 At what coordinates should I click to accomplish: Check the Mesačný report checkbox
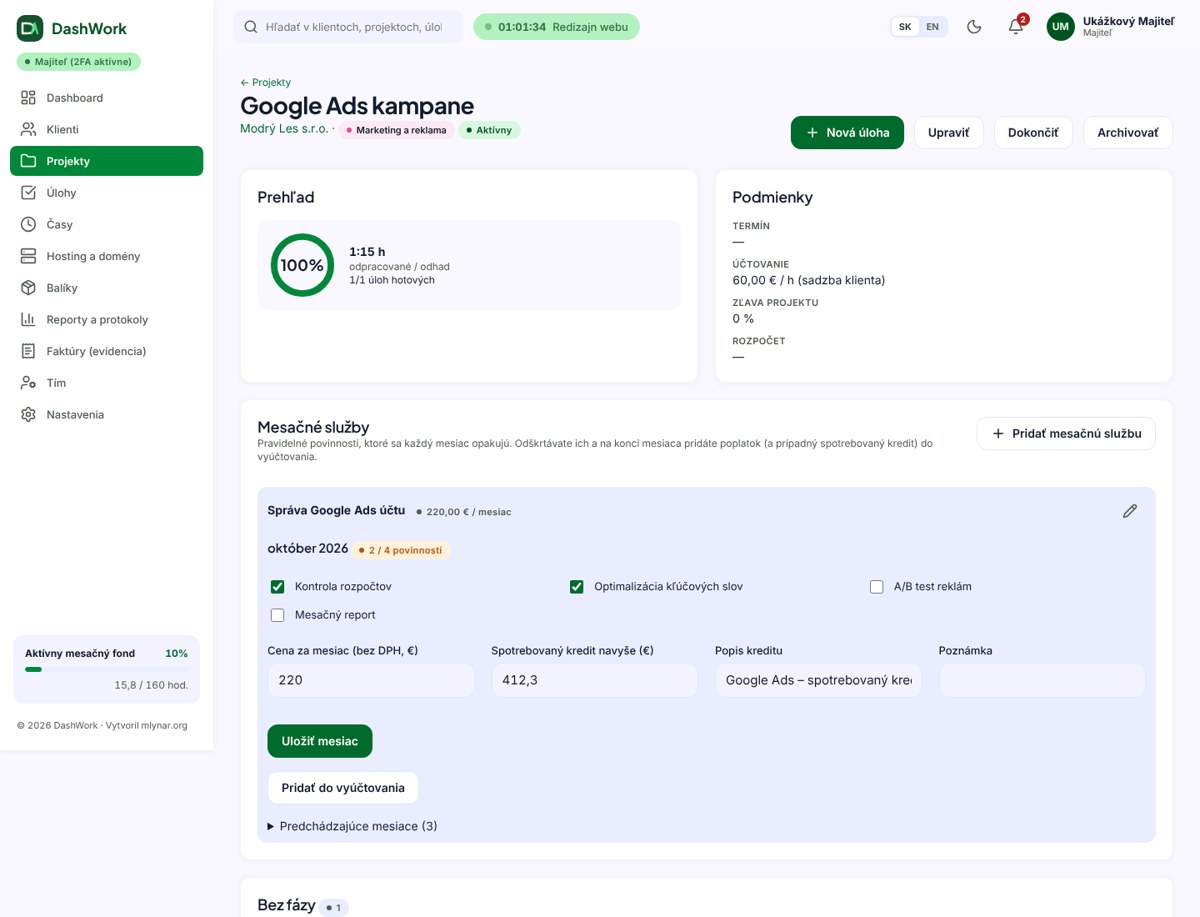(278, 615)
